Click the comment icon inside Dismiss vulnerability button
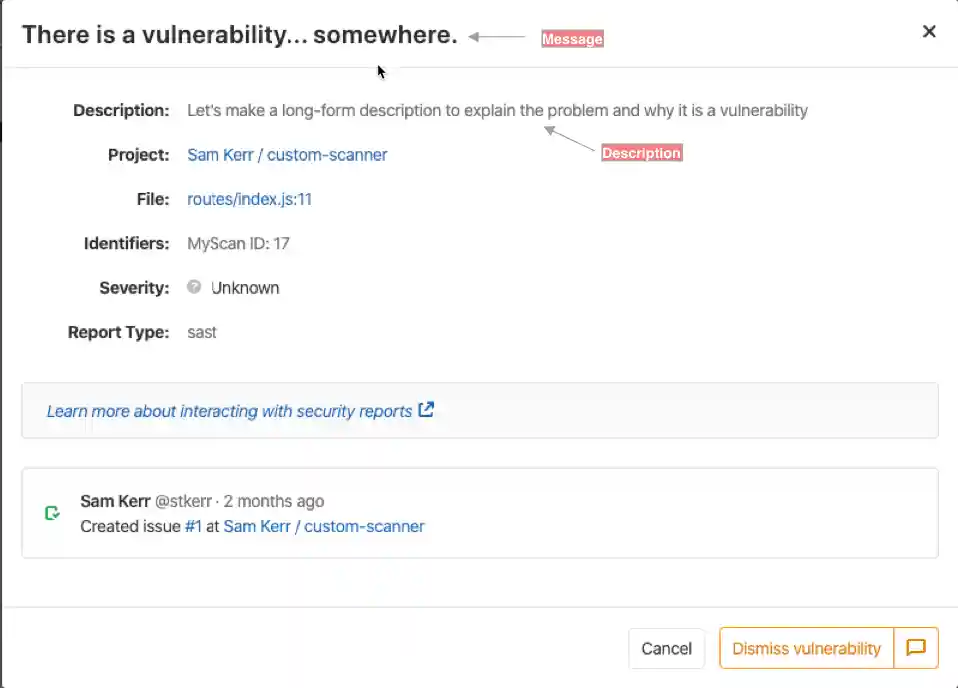958x688 pixels. coord(916,648)
